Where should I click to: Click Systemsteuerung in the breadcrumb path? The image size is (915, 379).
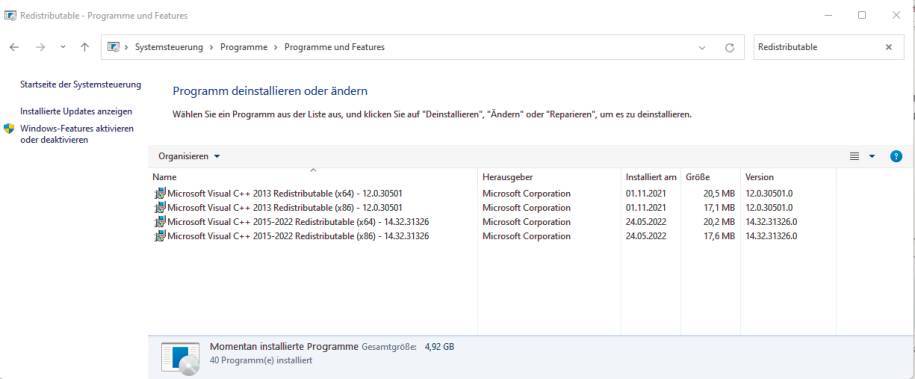pyautogui.click(x=169, y=47)
